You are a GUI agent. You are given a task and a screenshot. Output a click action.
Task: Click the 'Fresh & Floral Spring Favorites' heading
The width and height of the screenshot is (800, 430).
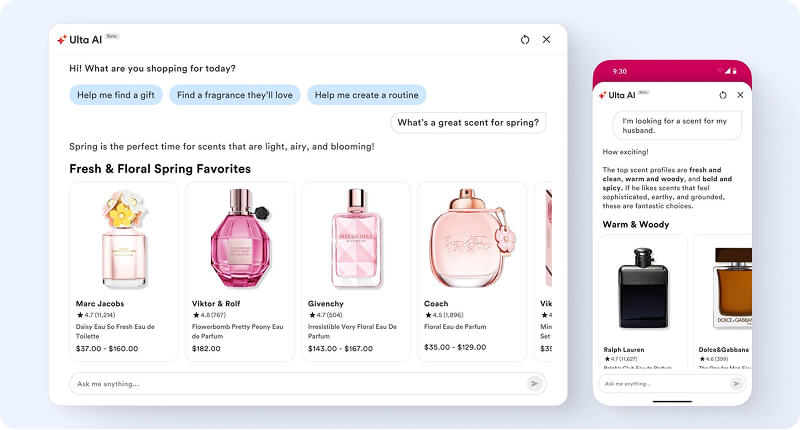click(x=160, y=169)
